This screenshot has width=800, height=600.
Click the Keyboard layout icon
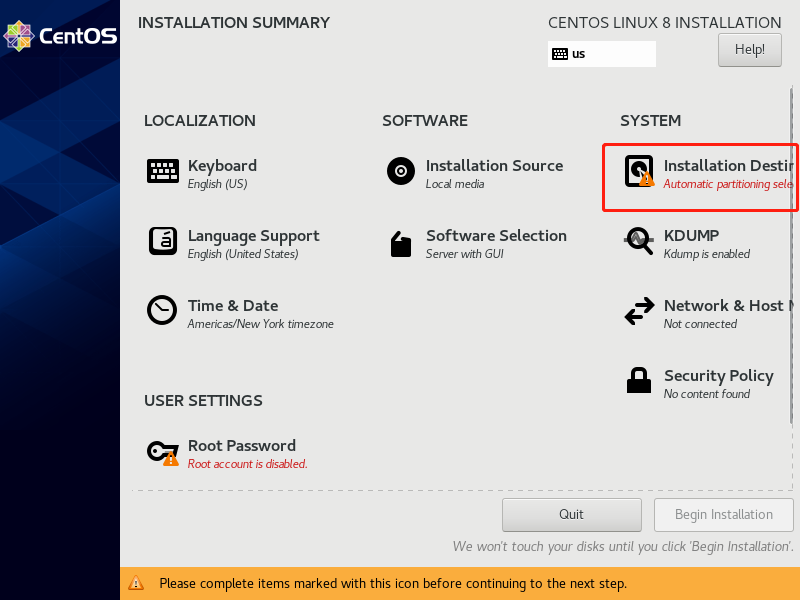coord(163,171)
